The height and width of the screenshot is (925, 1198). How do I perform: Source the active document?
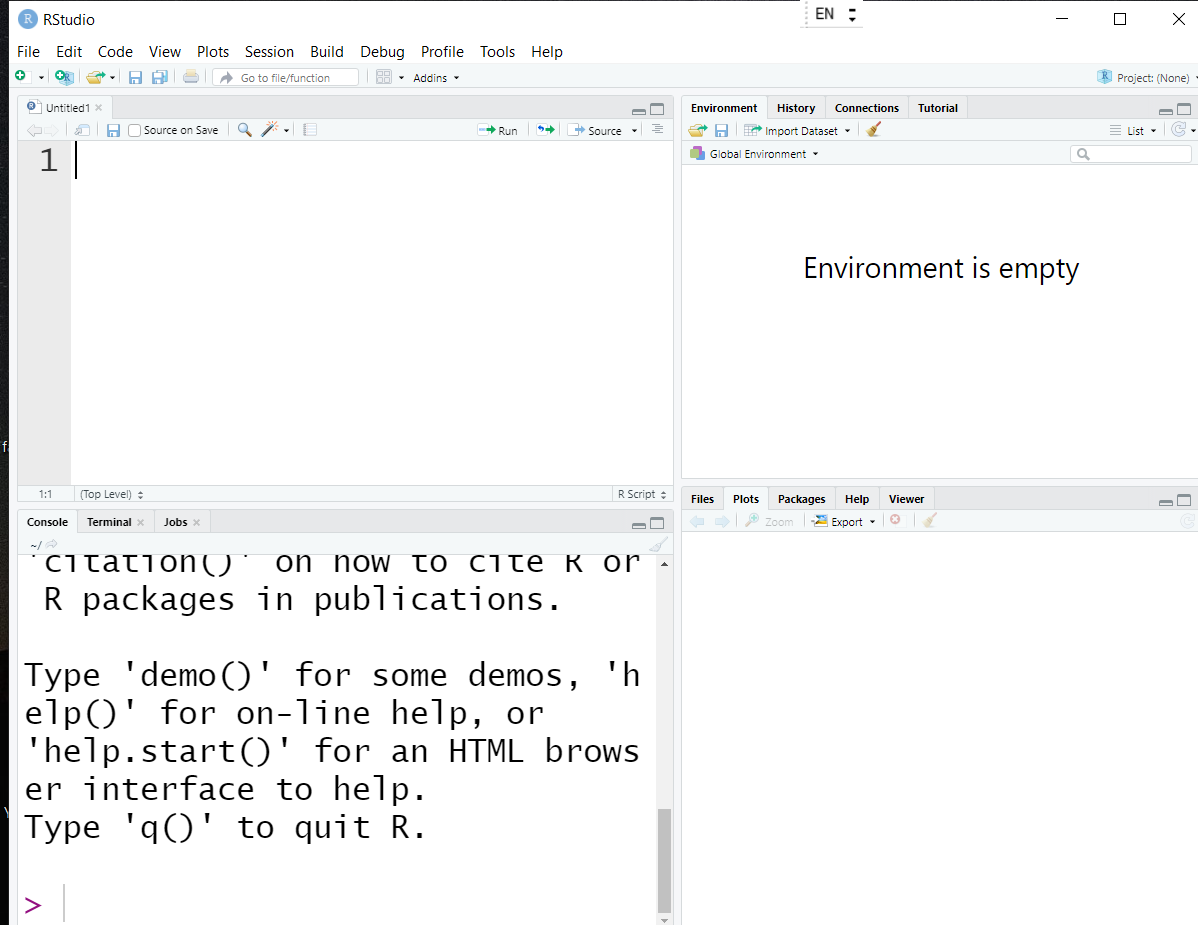(x=594, y=131)
